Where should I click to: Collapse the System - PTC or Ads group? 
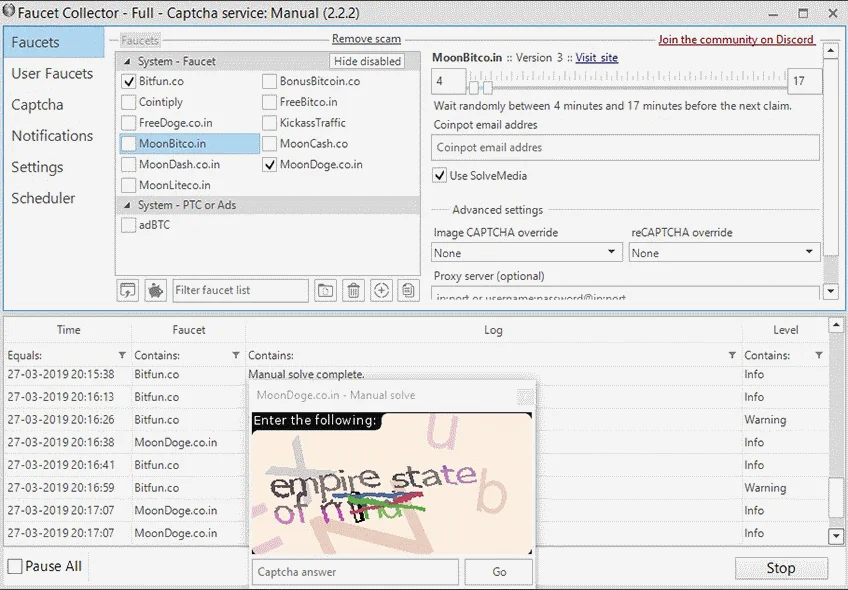(x=128, y=205)
